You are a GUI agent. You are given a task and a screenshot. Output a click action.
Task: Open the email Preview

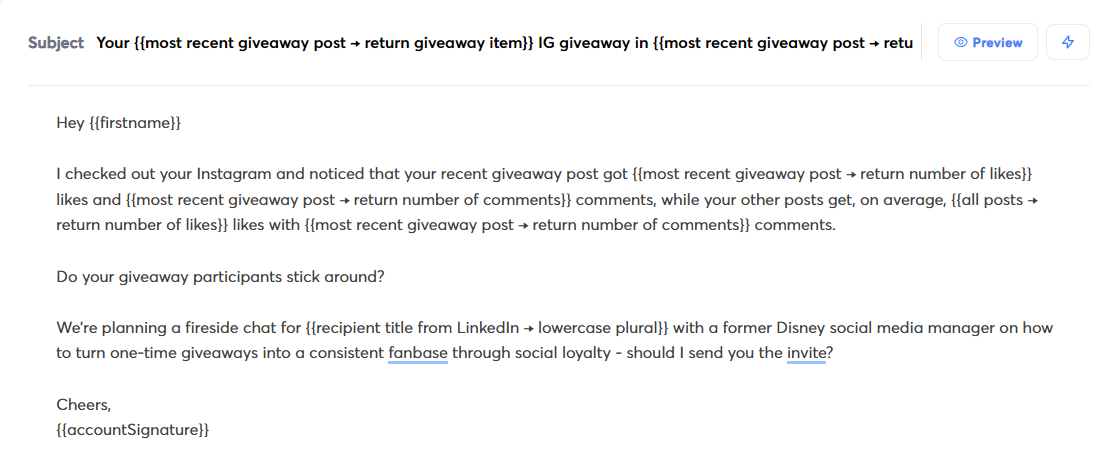[x=987, y=43]
